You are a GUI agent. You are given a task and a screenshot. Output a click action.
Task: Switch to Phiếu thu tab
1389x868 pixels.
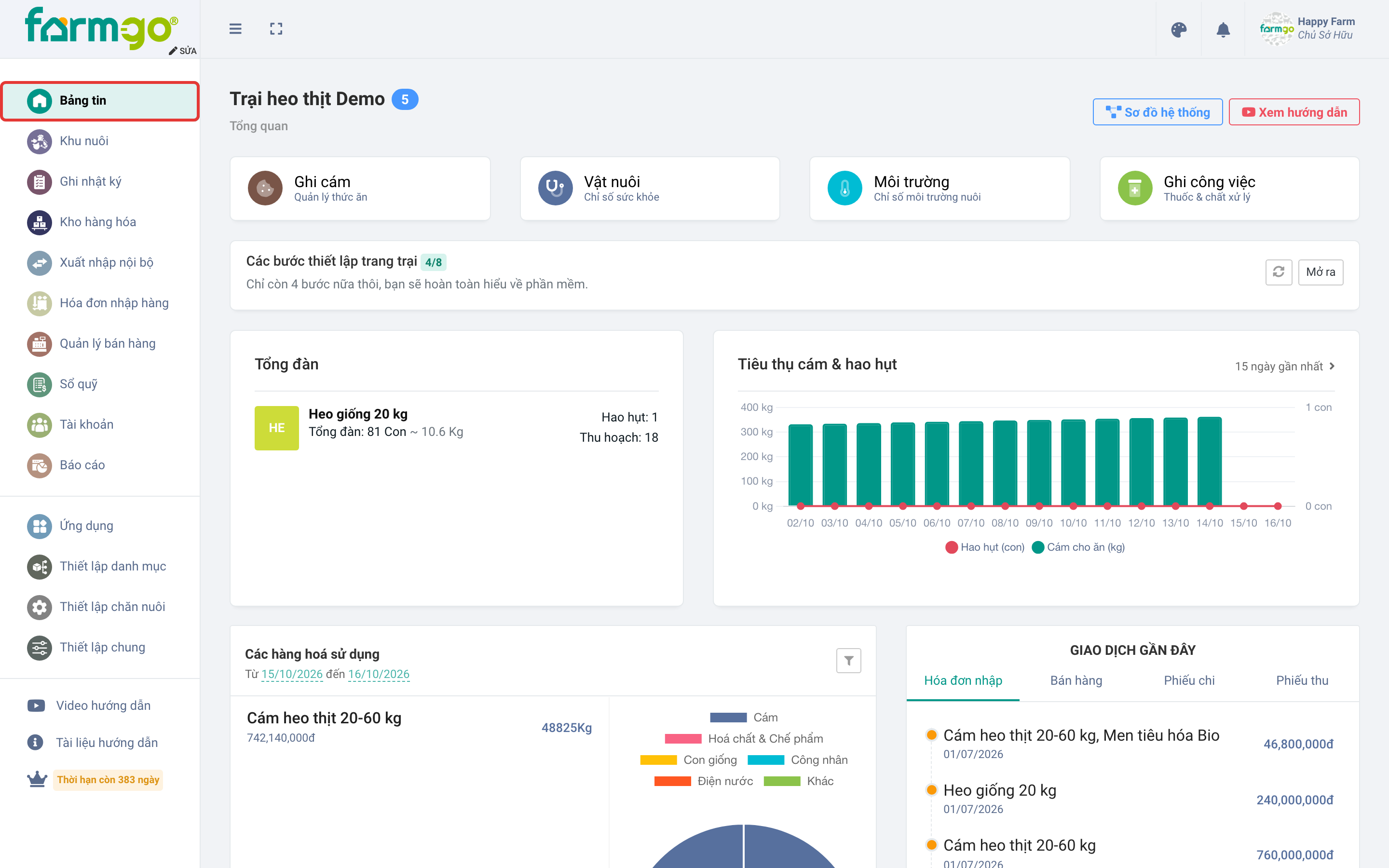coord(1302,680)
